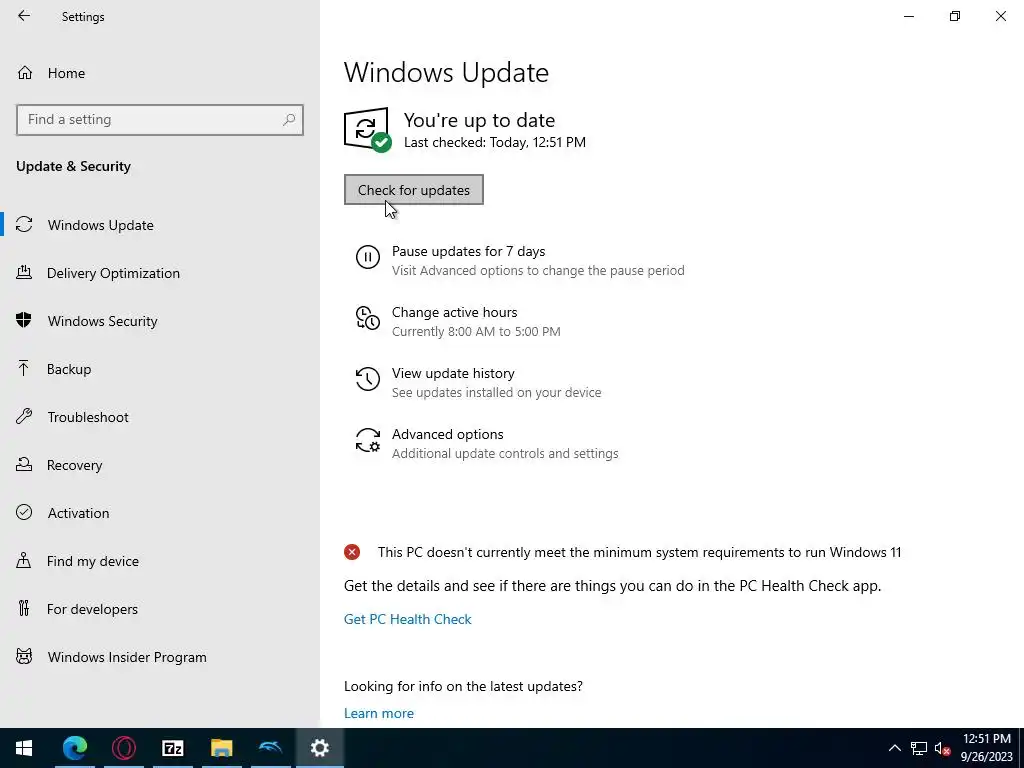Click the network icon in system tray
Image resolution: width=1024 pixels, height=768 pixels.
pos(919,748)
